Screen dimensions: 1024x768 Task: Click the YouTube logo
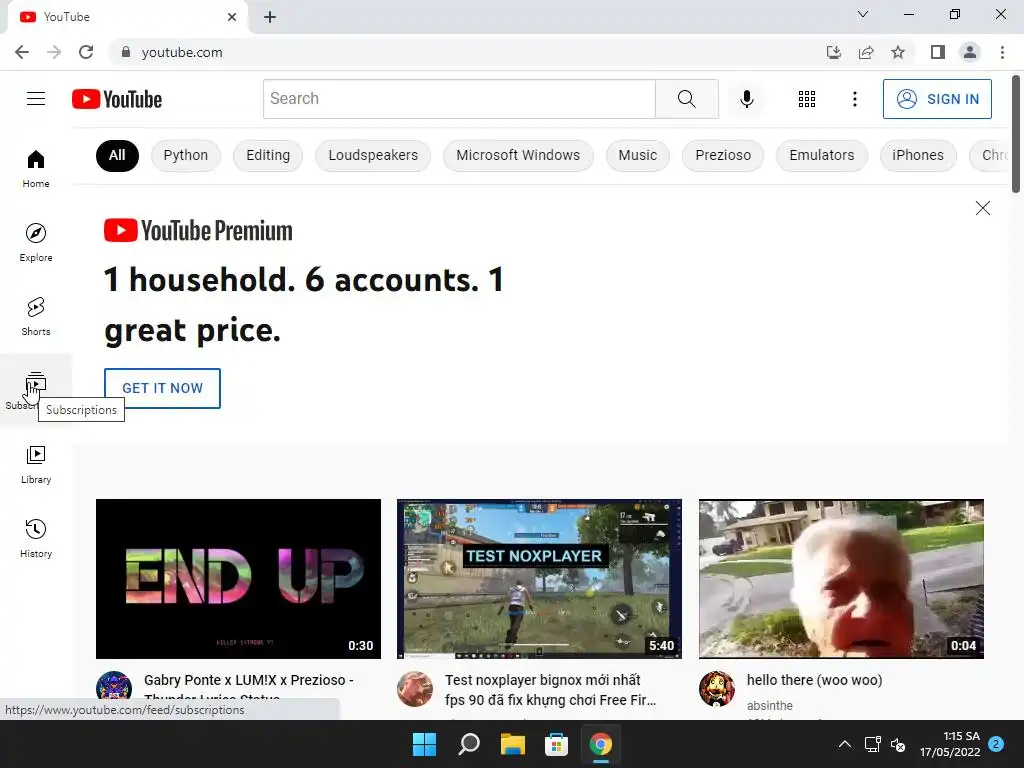tap(117, 99)
